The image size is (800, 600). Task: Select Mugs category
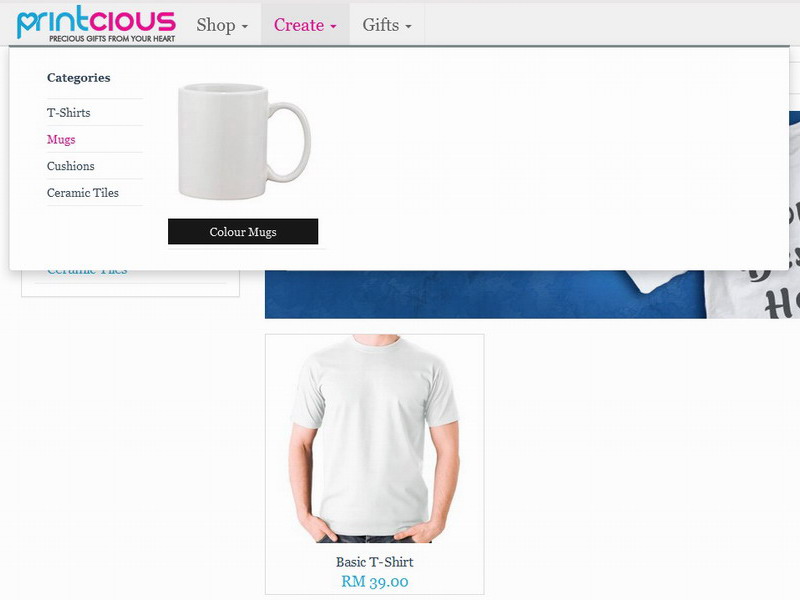coord(61,139)
